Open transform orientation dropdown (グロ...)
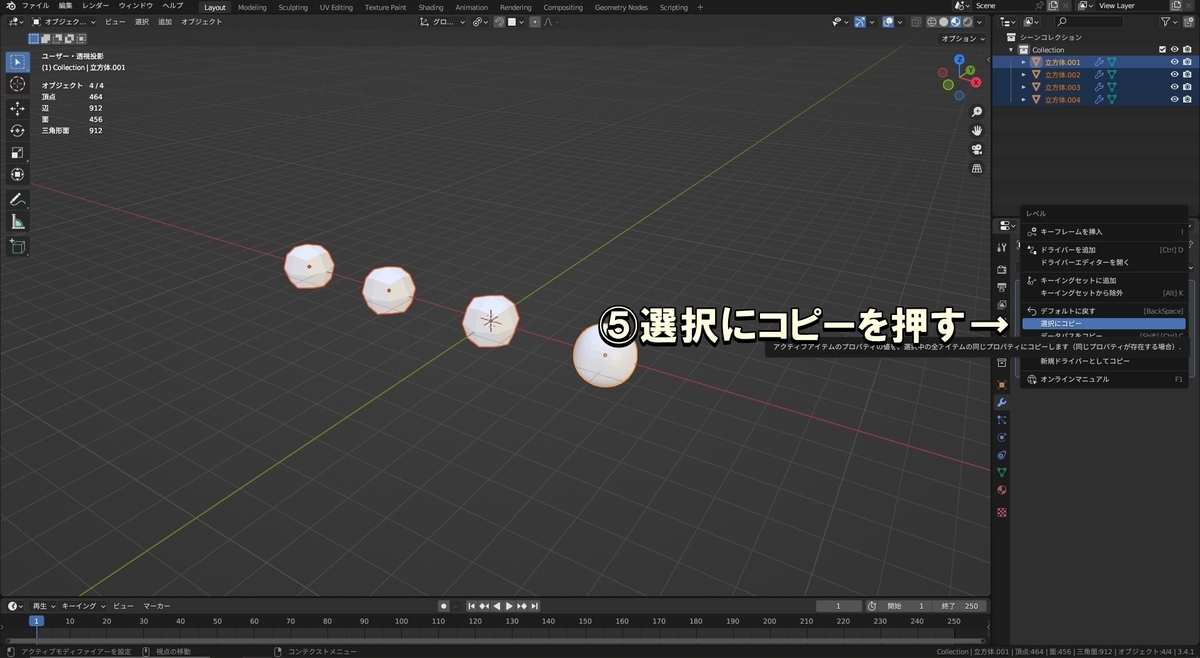 tap(443, 21)
